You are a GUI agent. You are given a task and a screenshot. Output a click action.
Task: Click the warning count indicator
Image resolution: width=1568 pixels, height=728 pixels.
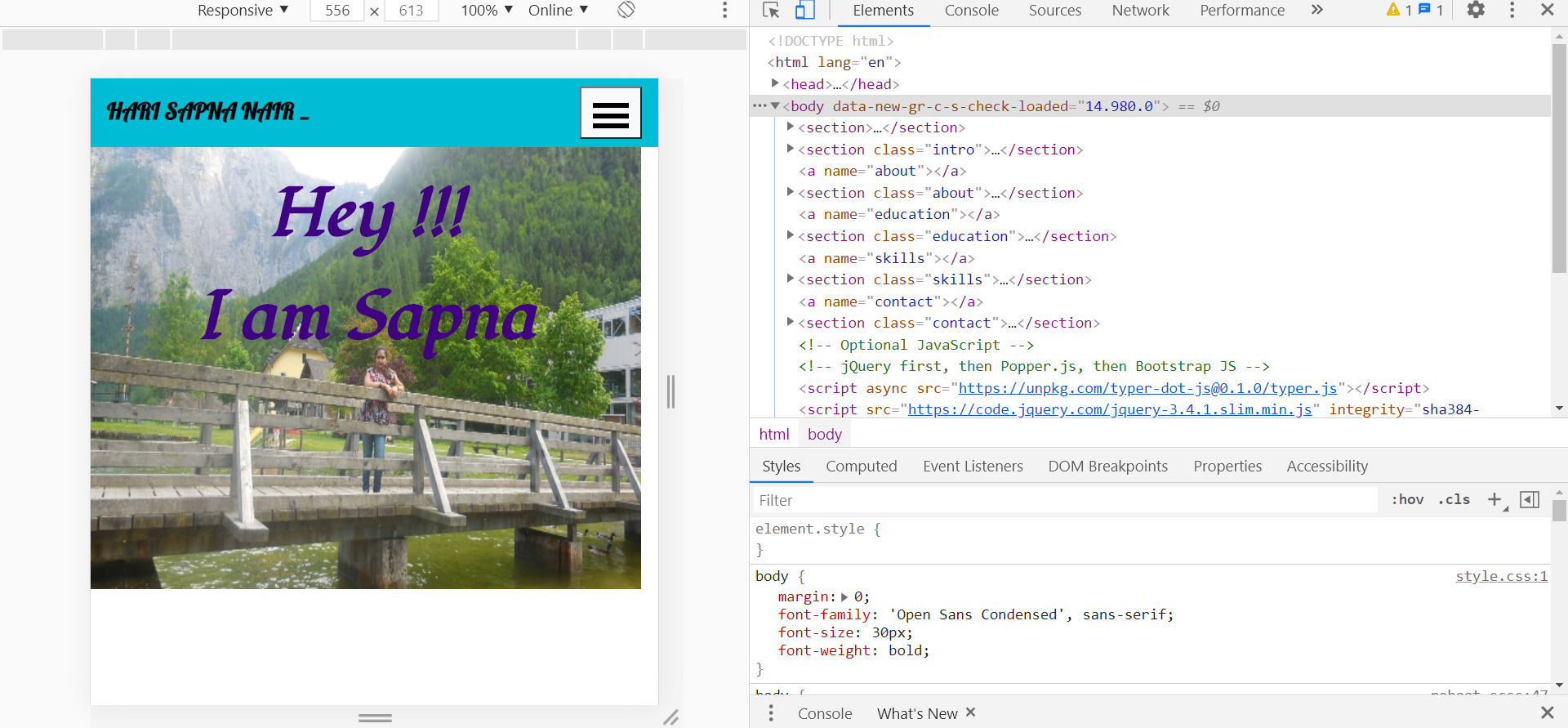click(x=1399, y=10)
